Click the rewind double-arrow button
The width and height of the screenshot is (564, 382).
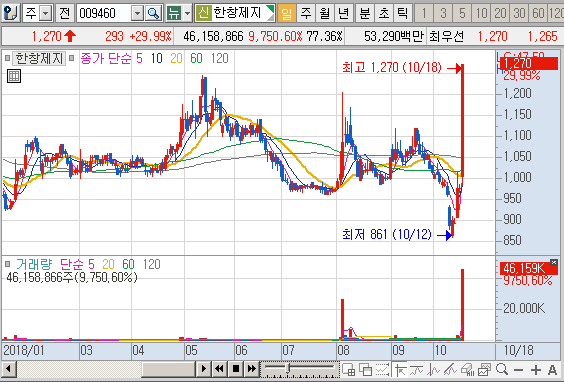(219, 369)
